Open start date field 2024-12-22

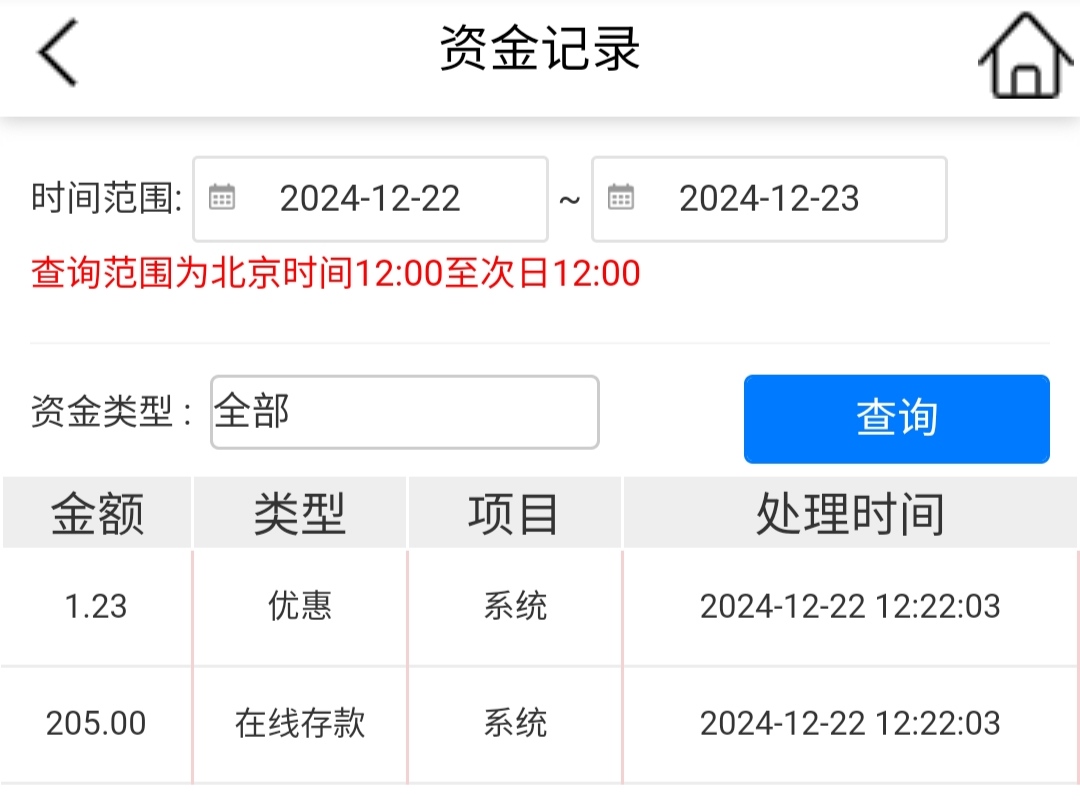(370, 199)
